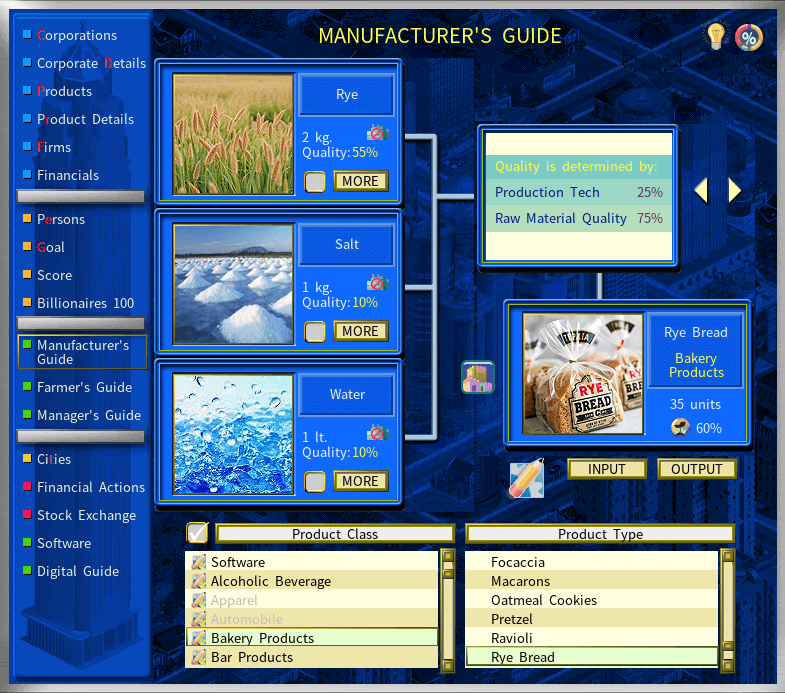Click the Rye Bread quality rating icon
This screenshot has height=693, width=785.
680,428
